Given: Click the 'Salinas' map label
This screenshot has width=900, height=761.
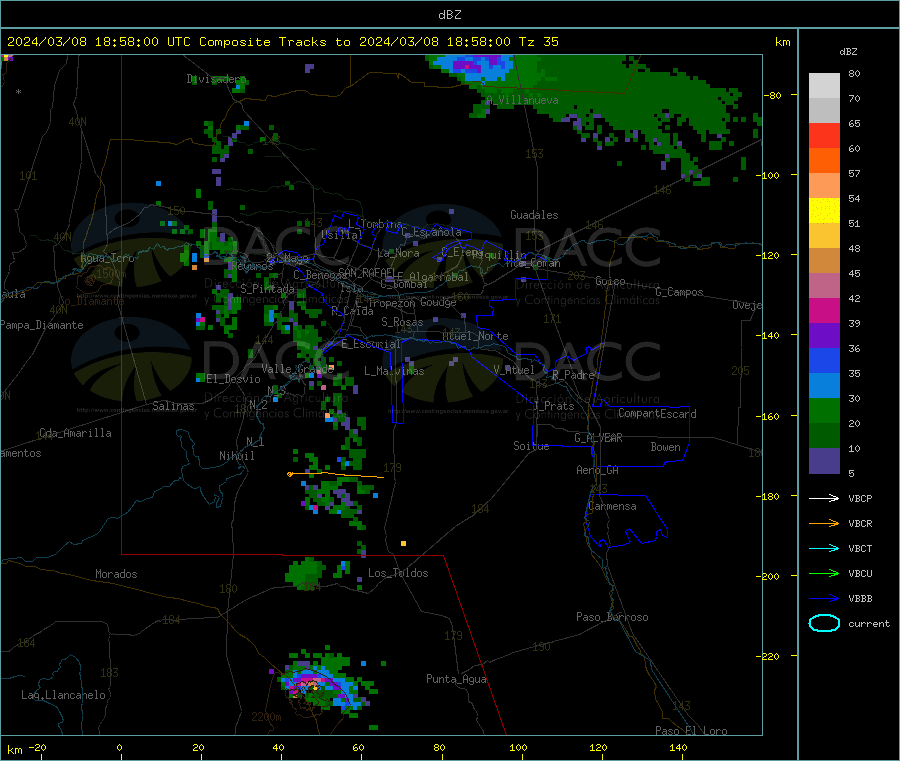Looking at the screenshot, I should [x=173, y=406].
